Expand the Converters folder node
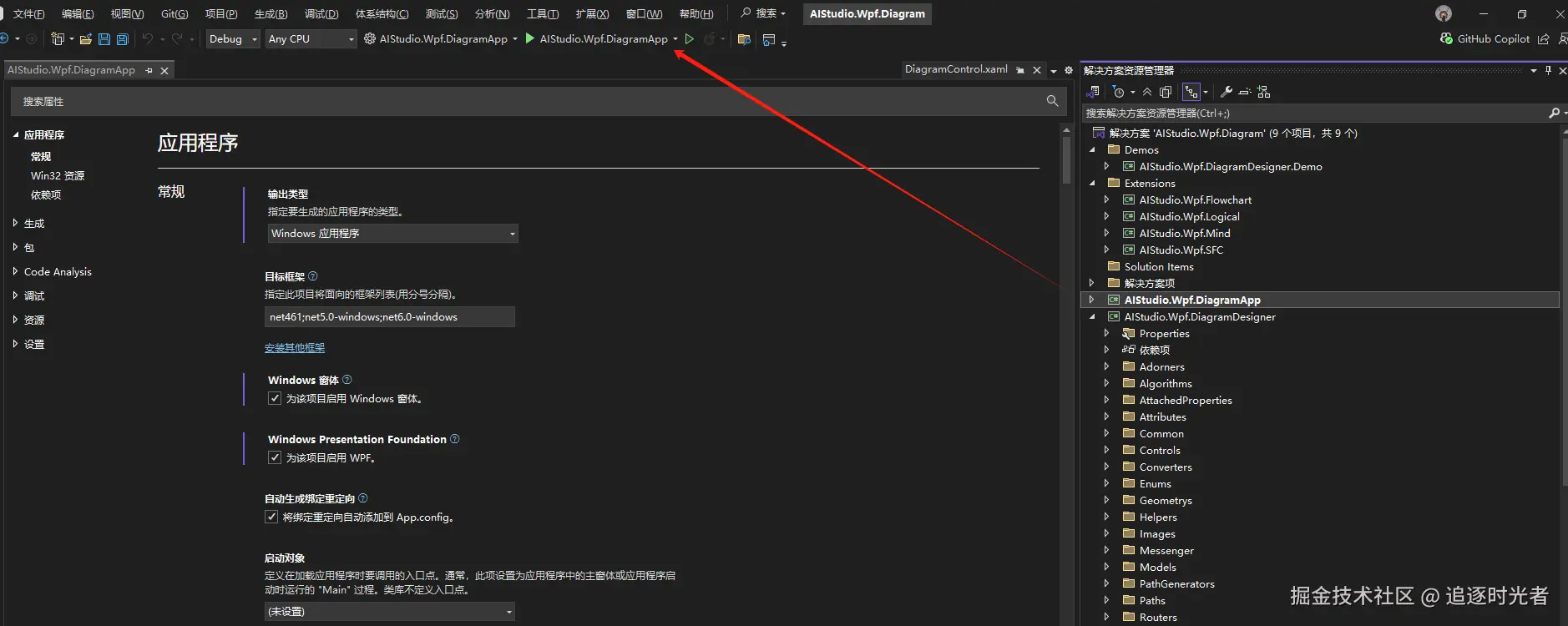Viewport: 1568px width, 626px height. coord(1106,467)
